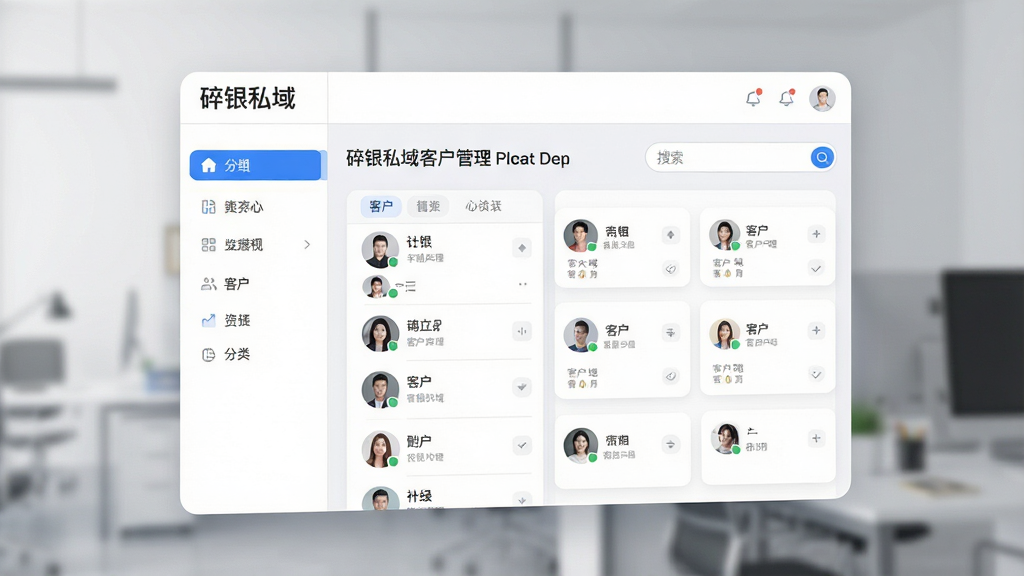
Task: Open the sidebar item with the trend chart icon
Action: coord(226,321)
